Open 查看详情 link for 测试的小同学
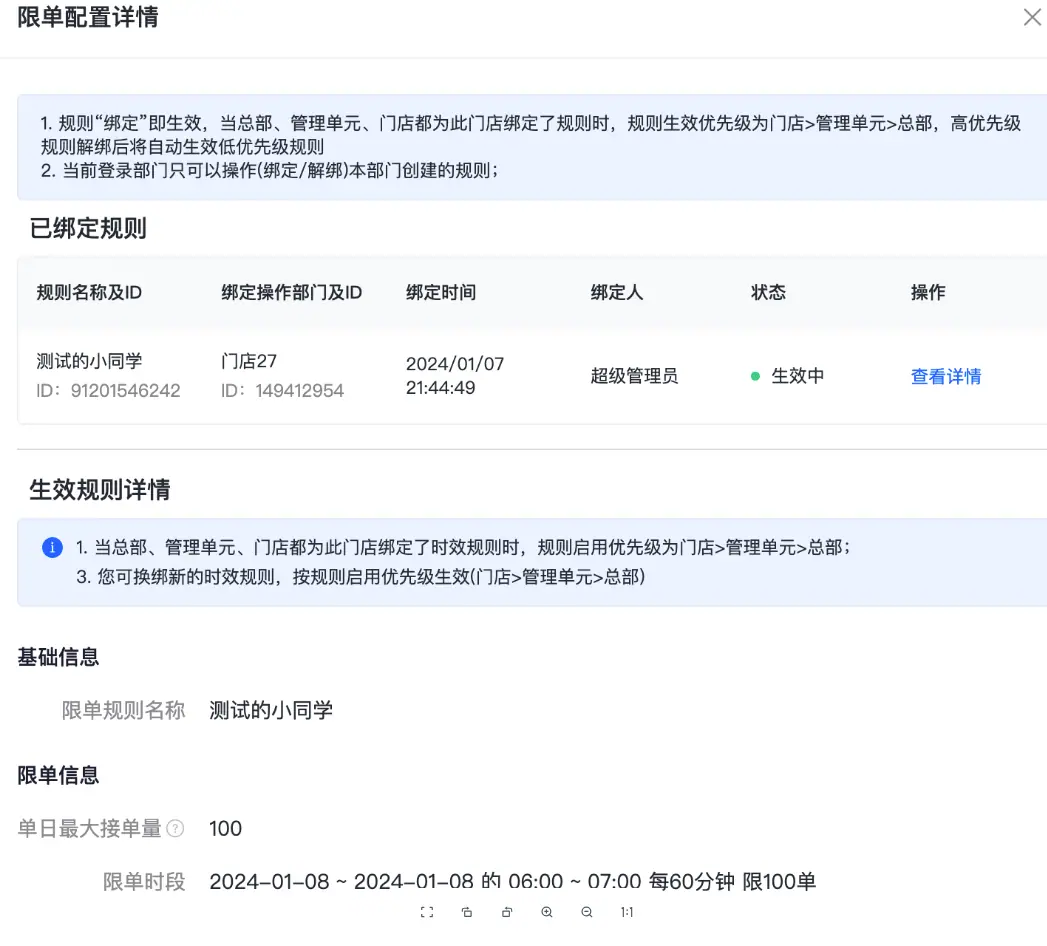Screen dimensions: 1047x946 (946, 377)
